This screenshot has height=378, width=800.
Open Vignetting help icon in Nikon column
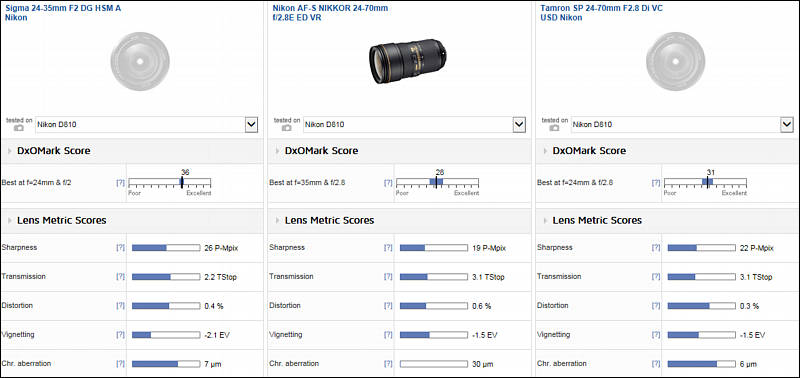pyautogui.click(x=388, y=335)
